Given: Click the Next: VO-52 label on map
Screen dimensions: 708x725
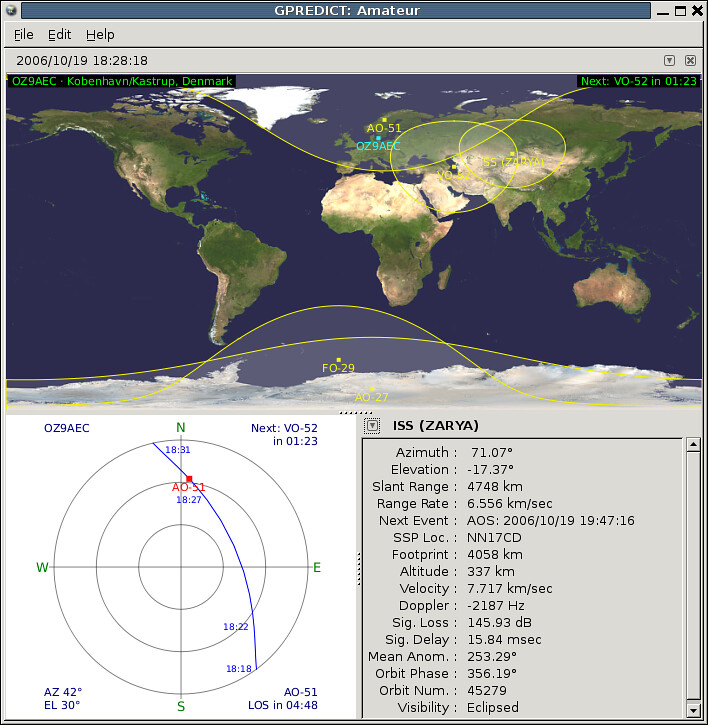Looking at the screenshot, I should click(x=639, y=81).
